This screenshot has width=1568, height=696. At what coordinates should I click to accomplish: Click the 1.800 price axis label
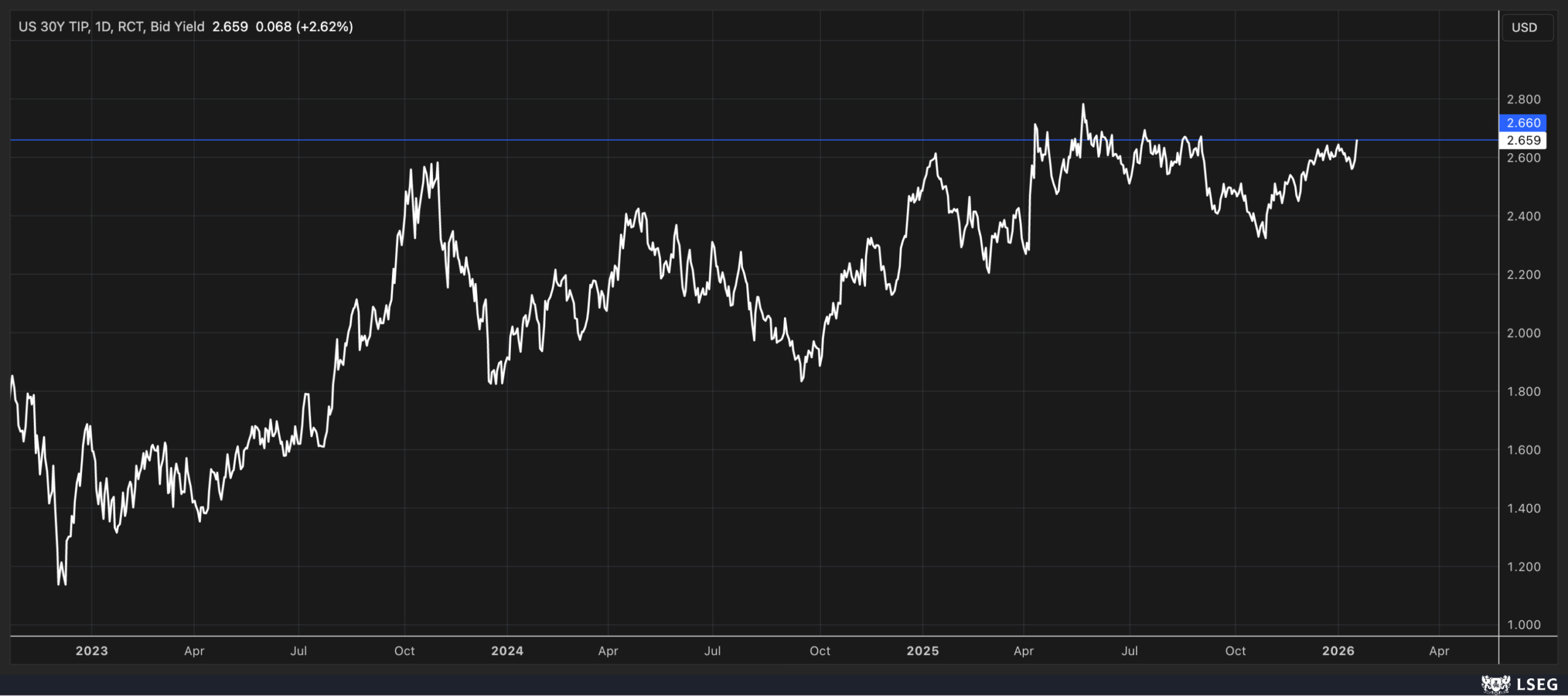click(x=1523, y=391)
